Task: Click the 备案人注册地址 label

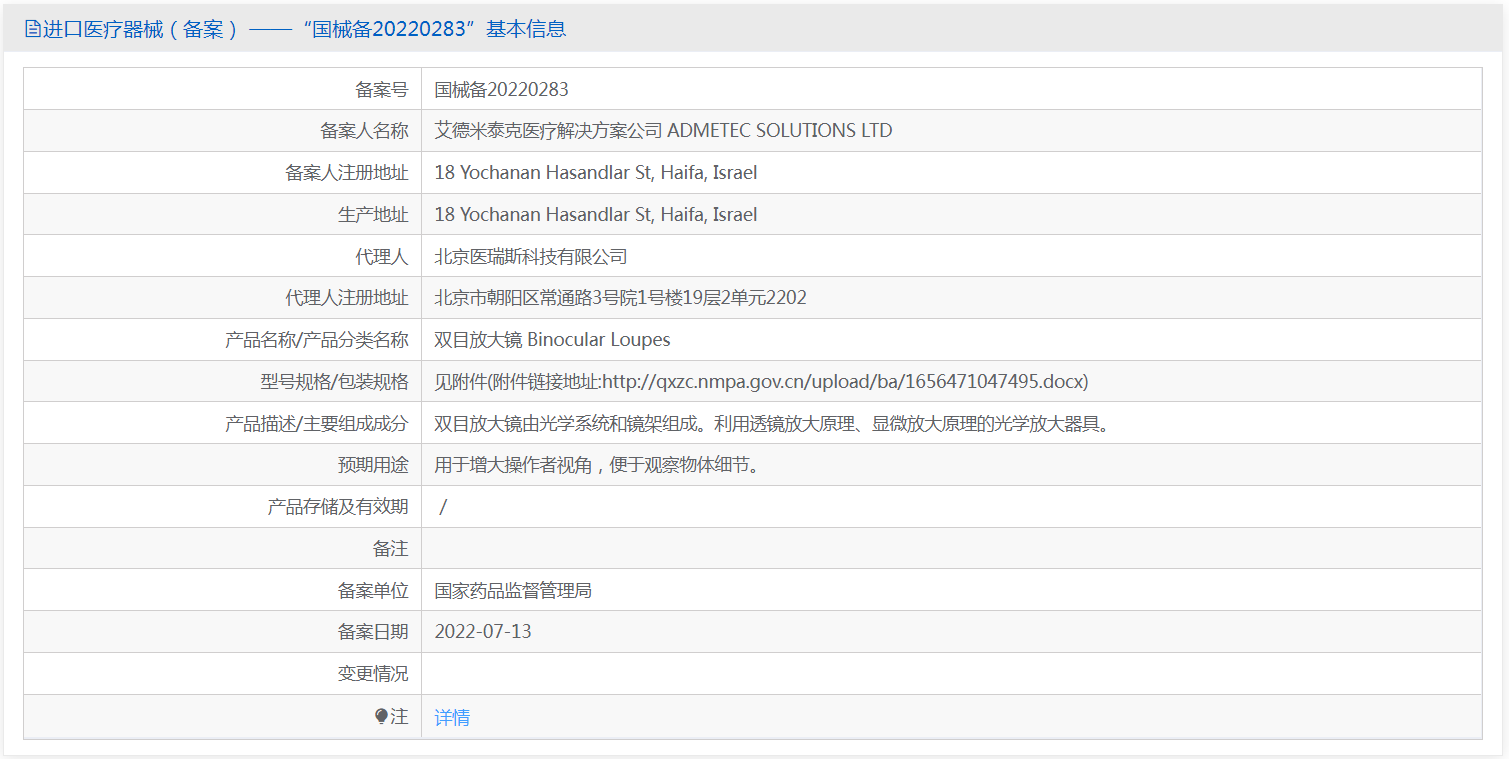Action: (x=347, y=173)
